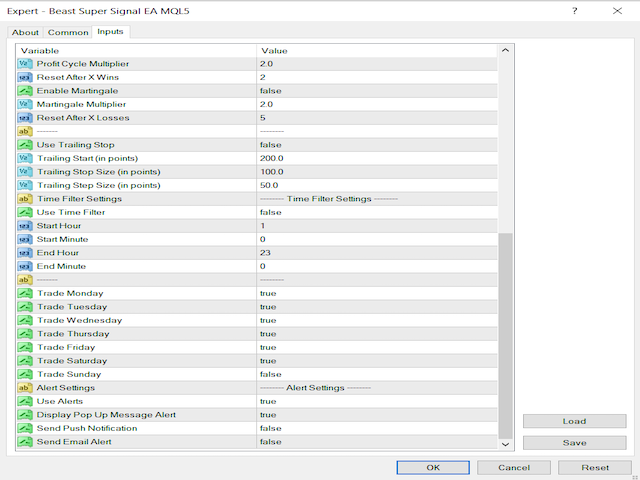Click the Cancel button
The width and height of the screenshot is (640, 480).
point(514,467)
